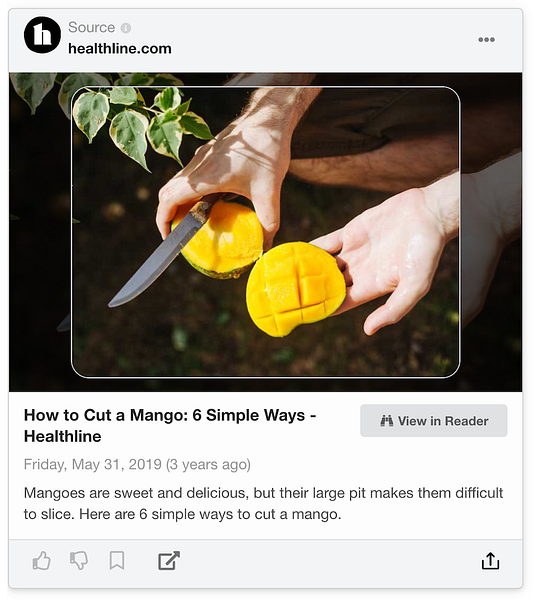This screenshot has width=534, height=600.
Task: Click the healthline.com source name
Action: (120, 49)
